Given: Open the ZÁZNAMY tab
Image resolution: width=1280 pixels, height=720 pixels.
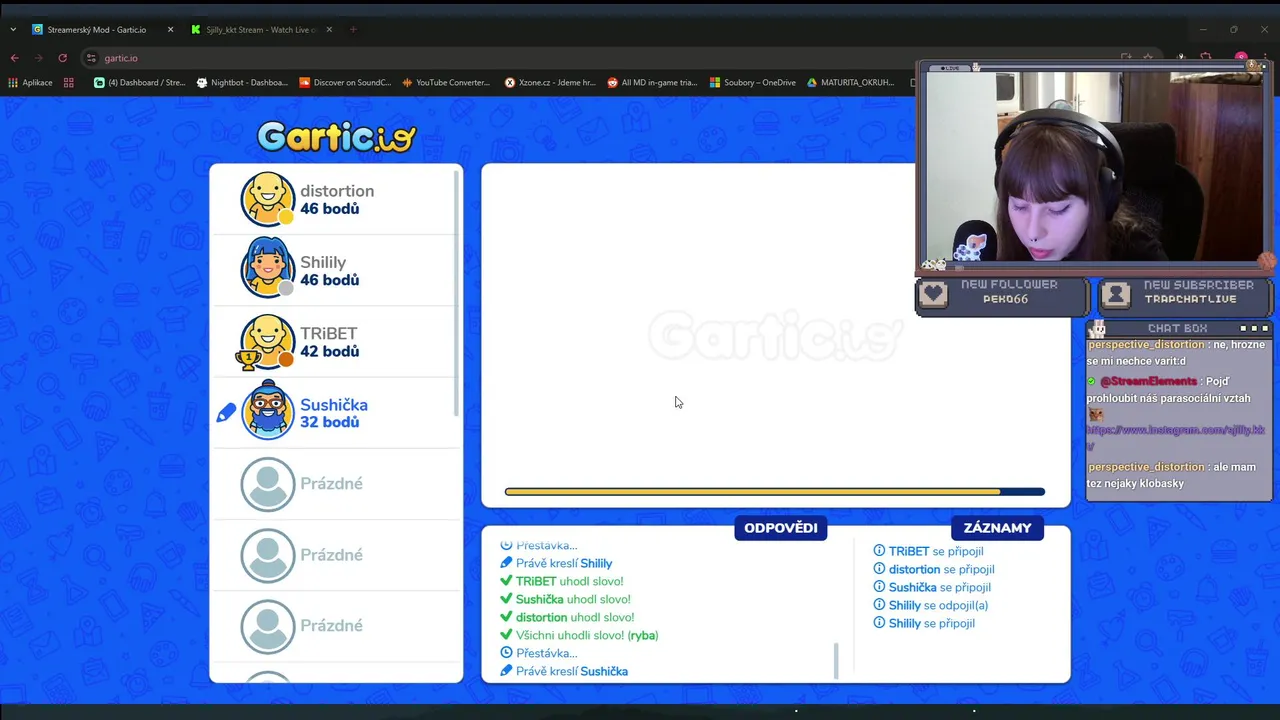Looking at the screenshot, I should coord(997,528).
